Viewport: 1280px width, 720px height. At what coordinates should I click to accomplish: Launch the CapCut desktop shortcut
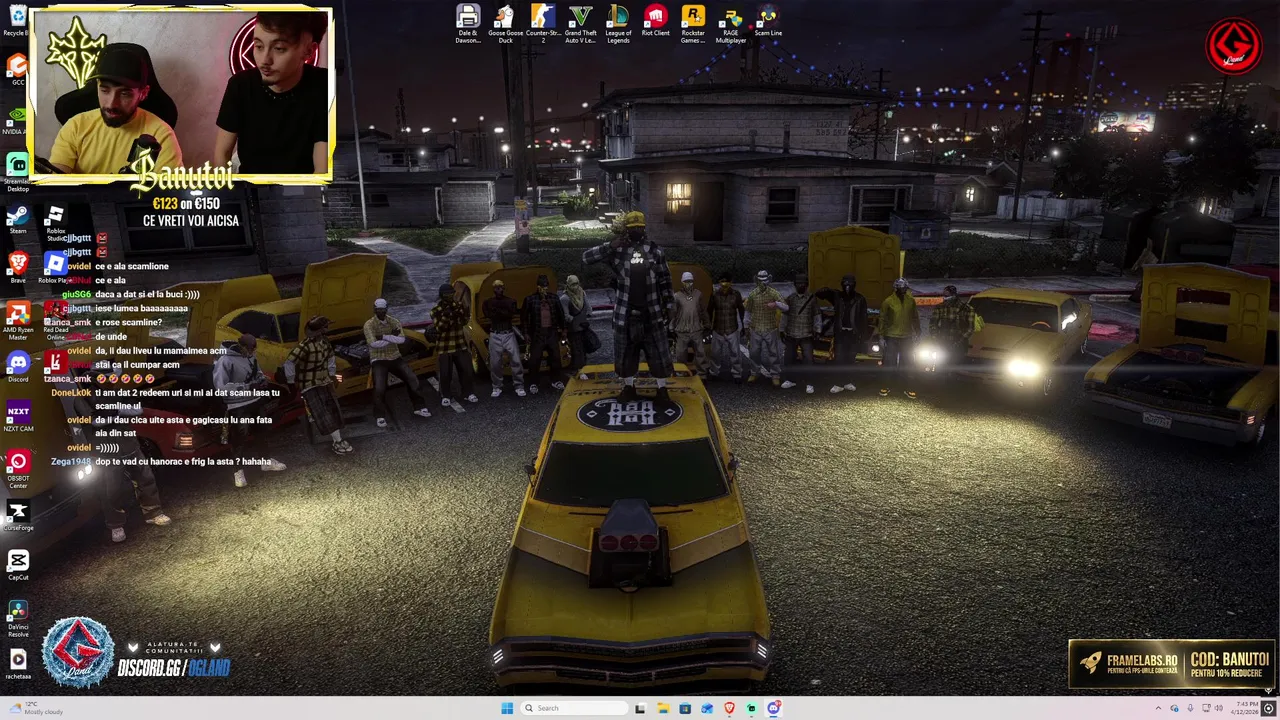[17, 564]
